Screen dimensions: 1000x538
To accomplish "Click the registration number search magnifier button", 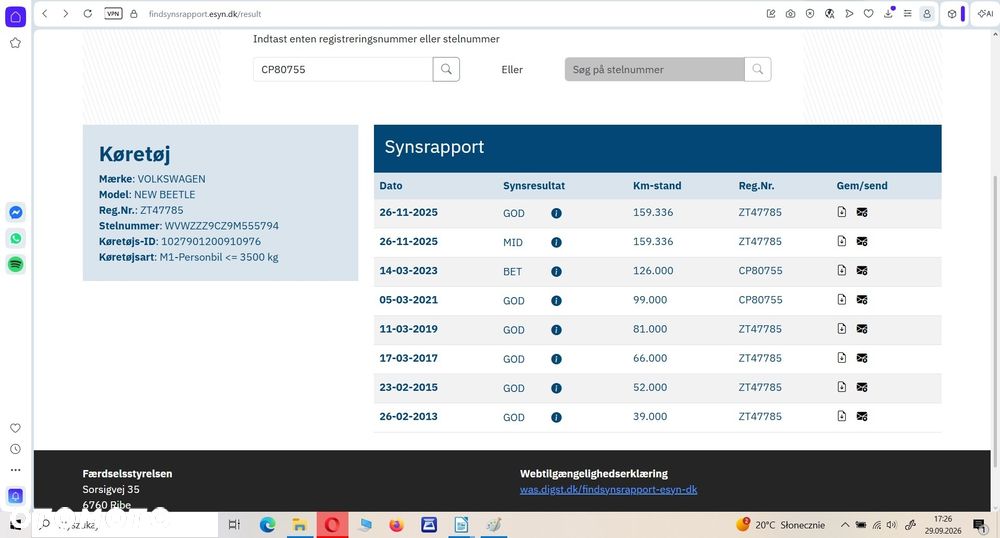I will 446,69.
